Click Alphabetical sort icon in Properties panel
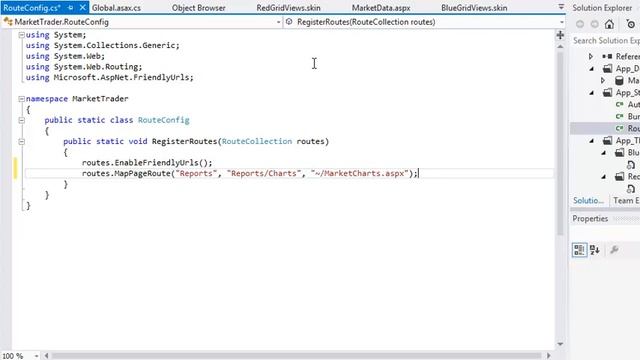 coord(595,250)
